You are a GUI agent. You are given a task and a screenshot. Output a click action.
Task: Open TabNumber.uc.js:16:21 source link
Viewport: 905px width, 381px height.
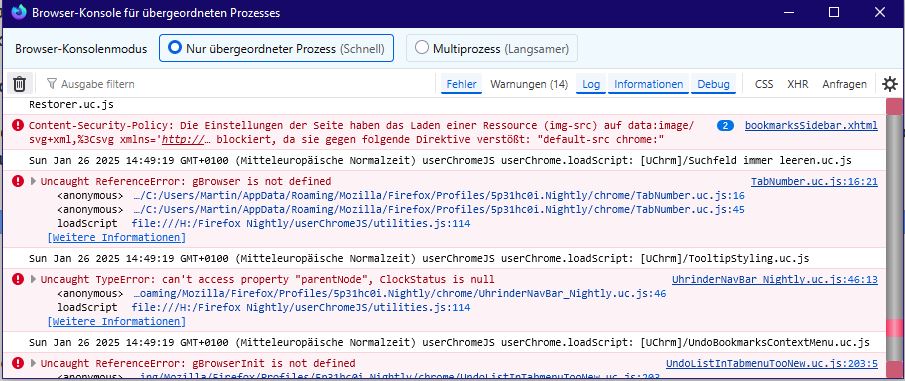814,182
